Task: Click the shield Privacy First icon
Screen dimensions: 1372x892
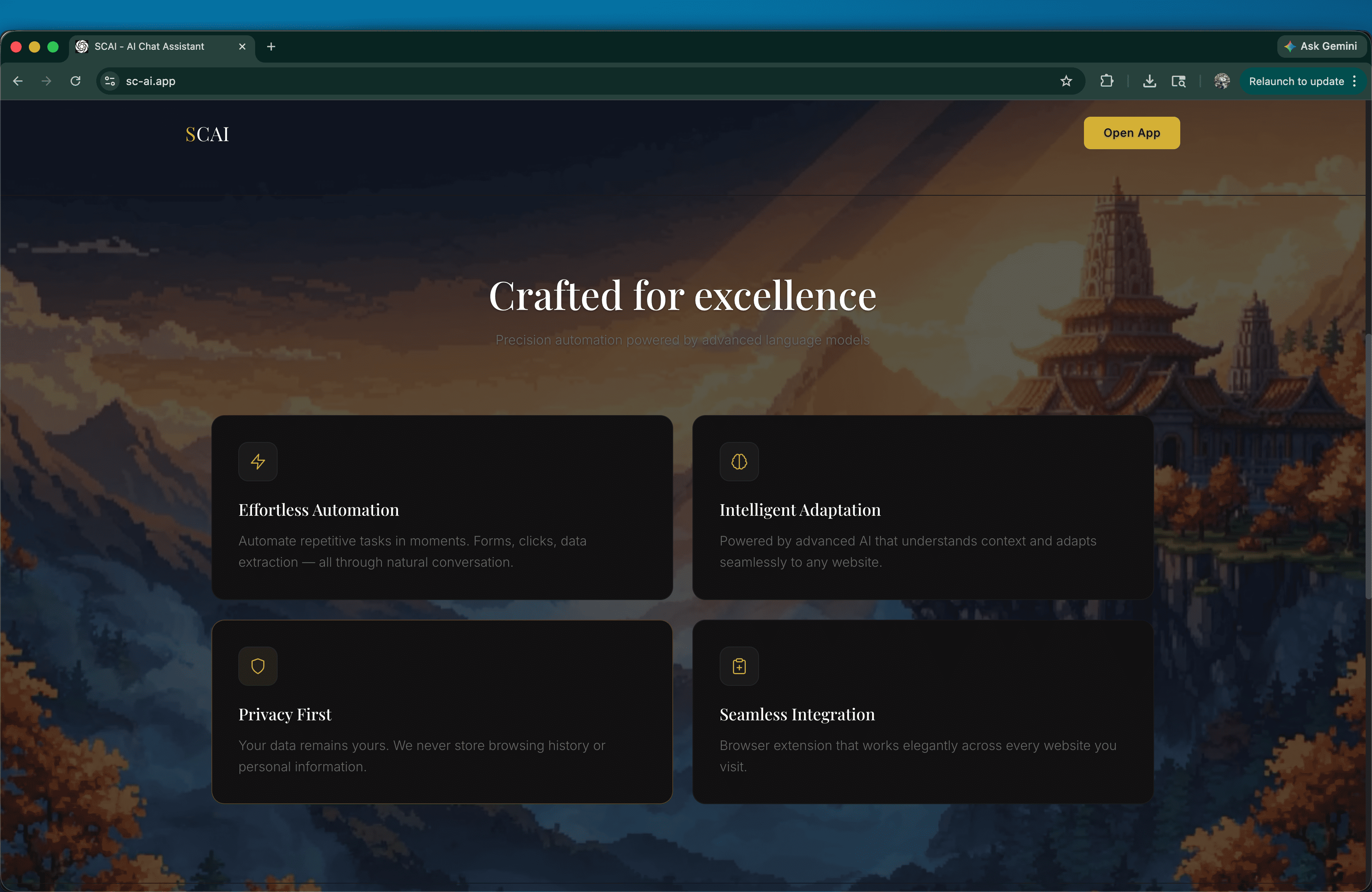Action: tap(258, 666)
